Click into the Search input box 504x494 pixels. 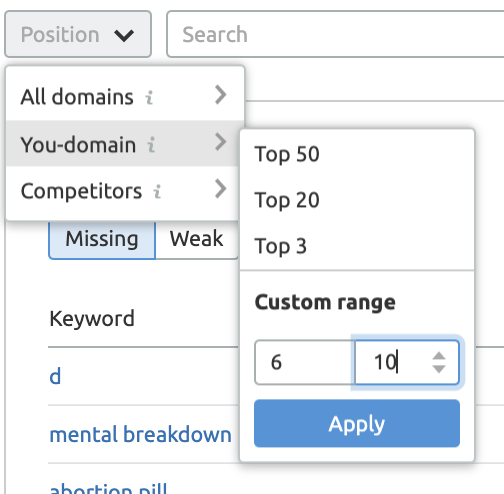point(335,34)
